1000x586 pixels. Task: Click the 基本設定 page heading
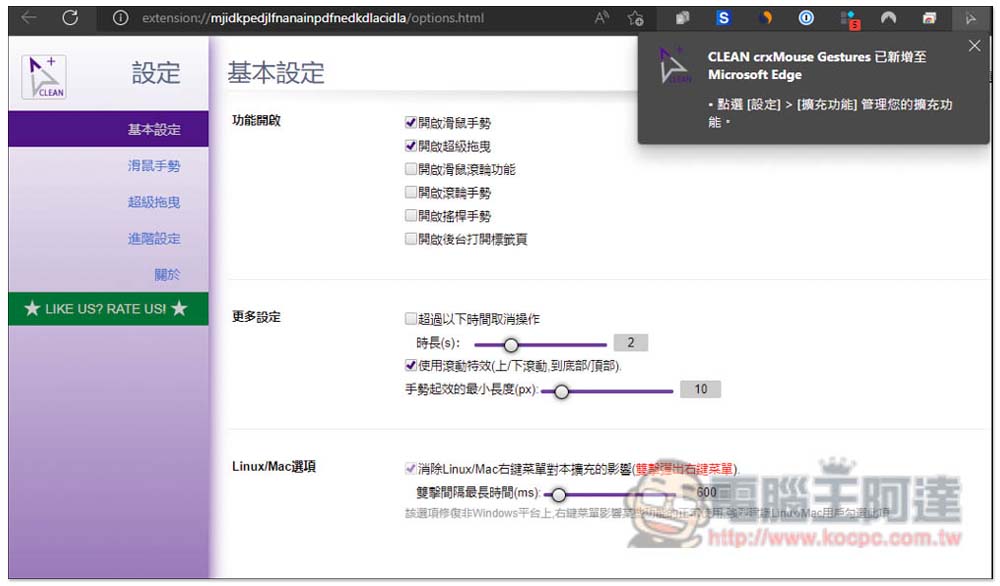[276, 73]
